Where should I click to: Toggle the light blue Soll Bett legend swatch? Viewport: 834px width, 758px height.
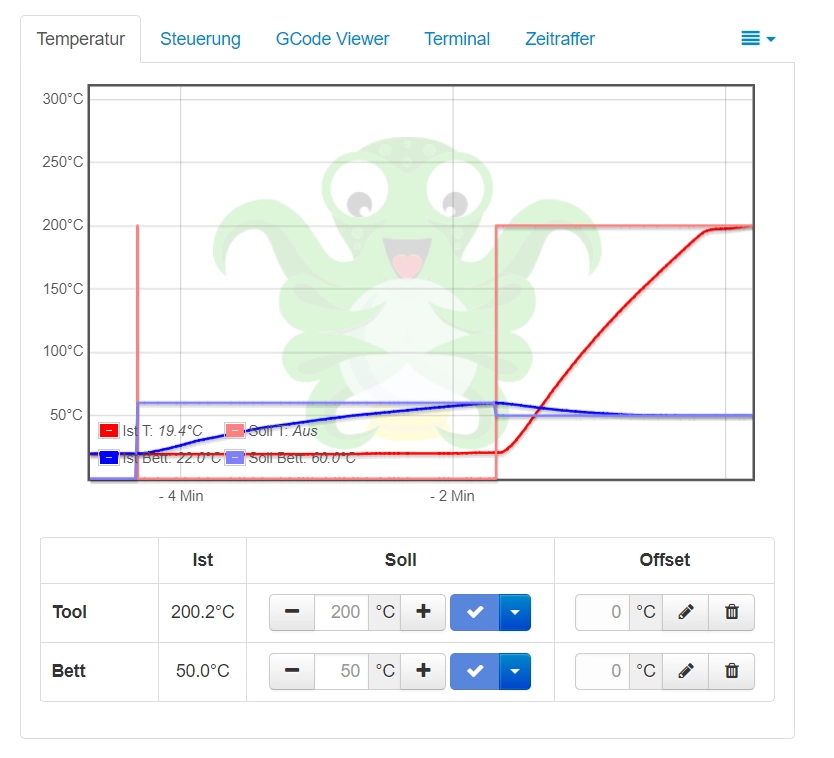click(235, 457)
